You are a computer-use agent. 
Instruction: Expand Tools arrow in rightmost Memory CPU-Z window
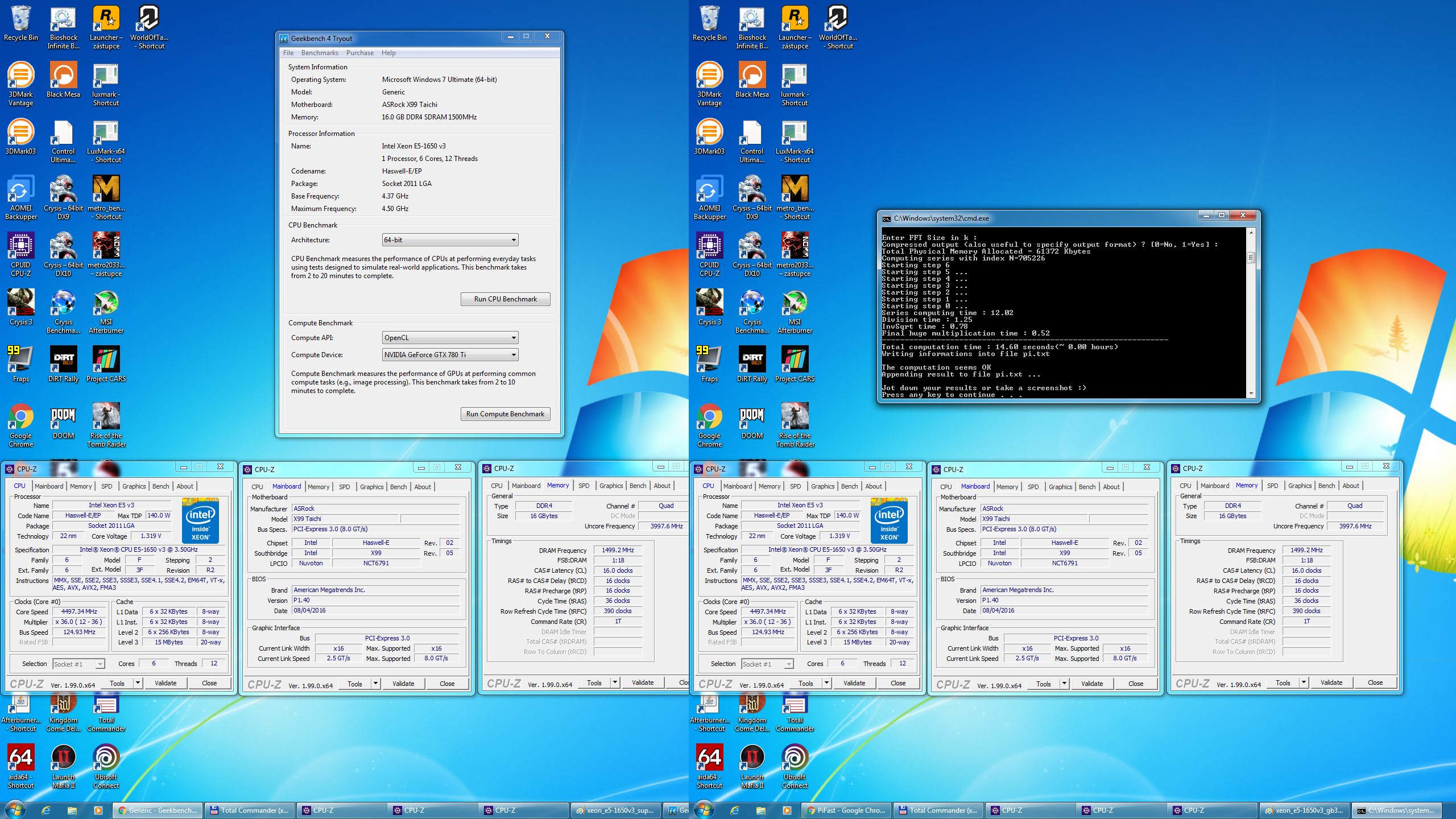(x=1304, y=682)
